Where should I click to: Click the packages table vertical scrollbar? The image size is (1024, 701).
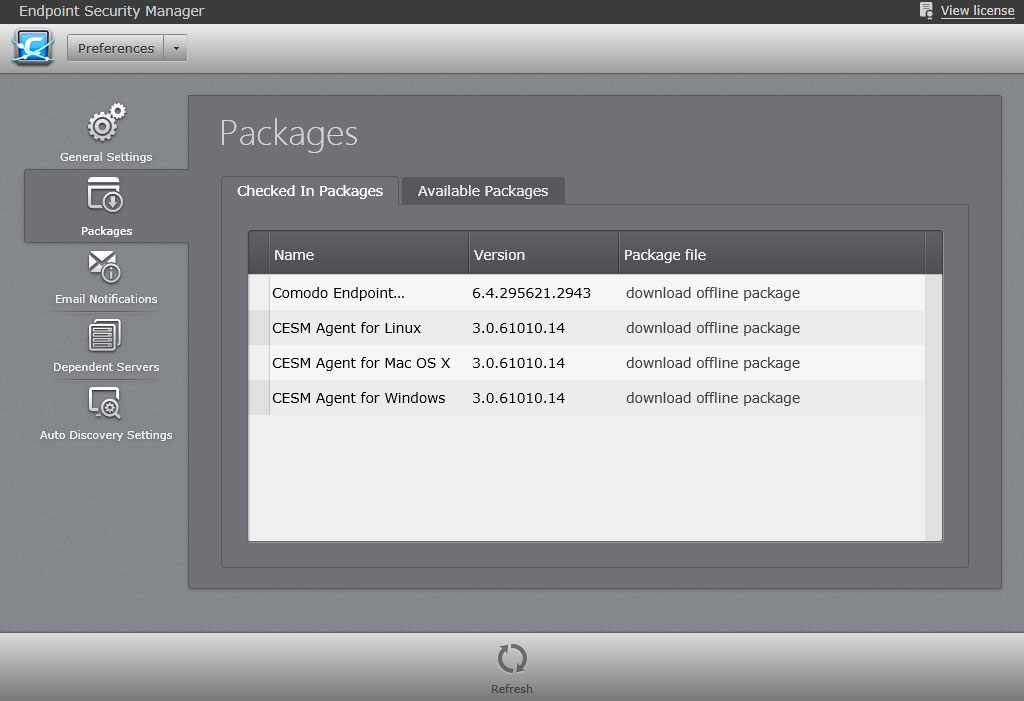pyautogui.click(x=933, y=407)
